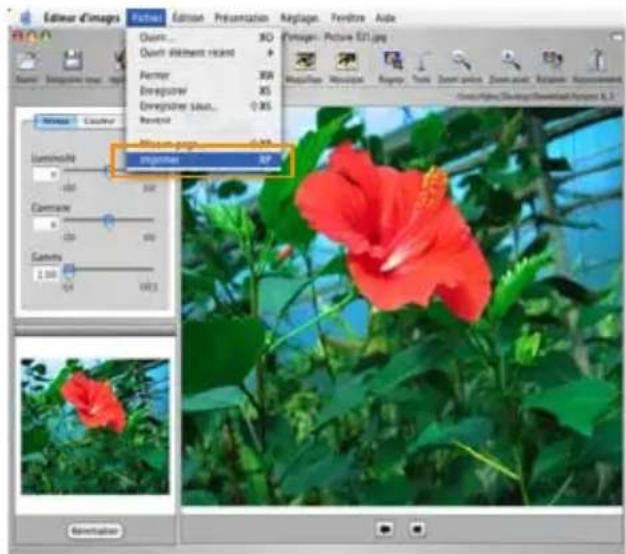Screen dimensions: 626x554
Task: Toggle the toolbar with the title bar pill button
Action: [617, 37]
